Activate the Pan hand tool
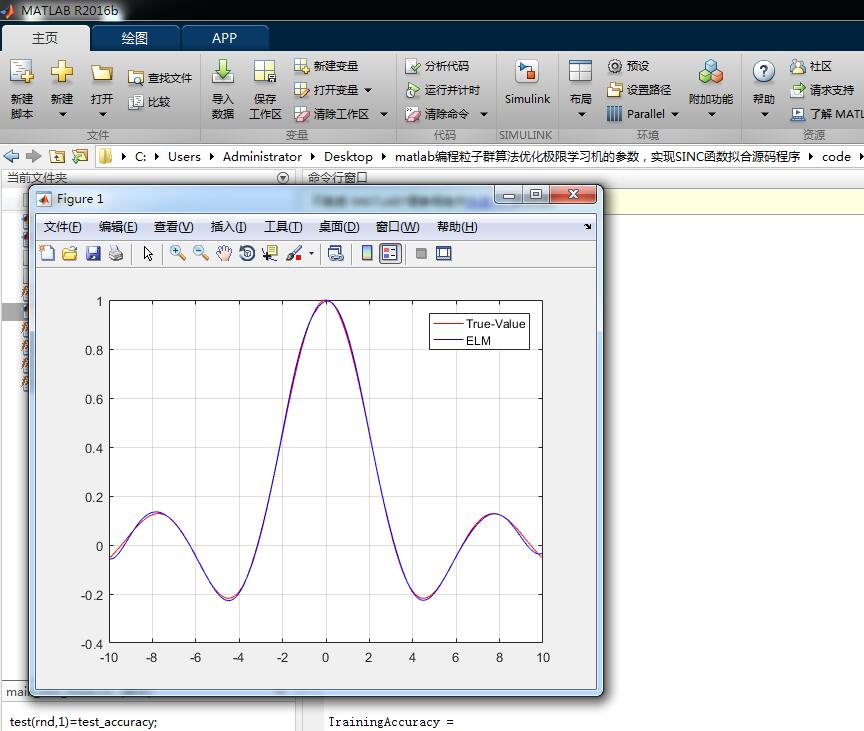Screen dimensions: 864x731 (x=224, y=253)
